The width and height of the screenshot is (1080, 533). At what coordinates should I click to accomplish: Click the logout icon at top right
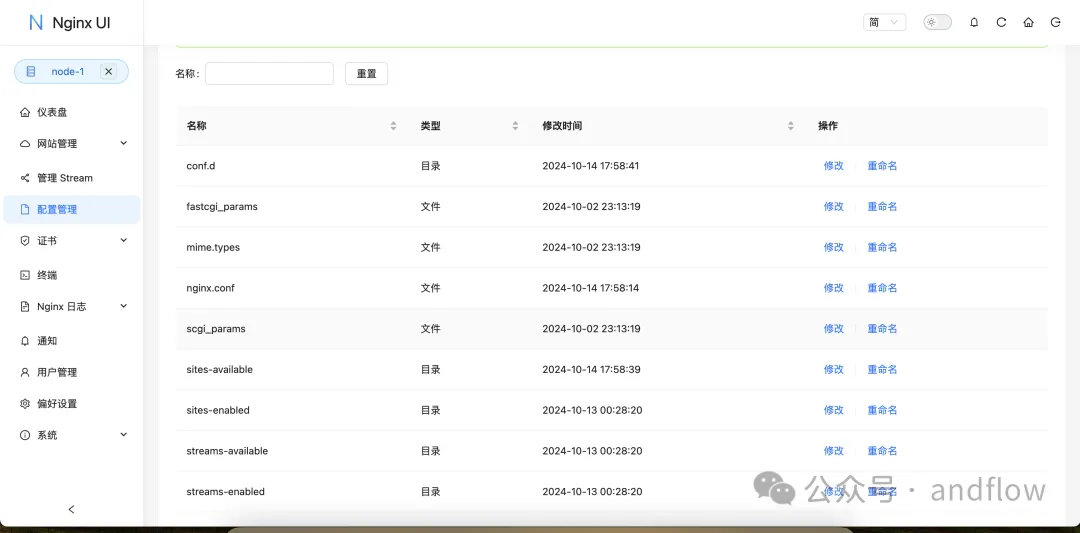[x=1055, y=22]
